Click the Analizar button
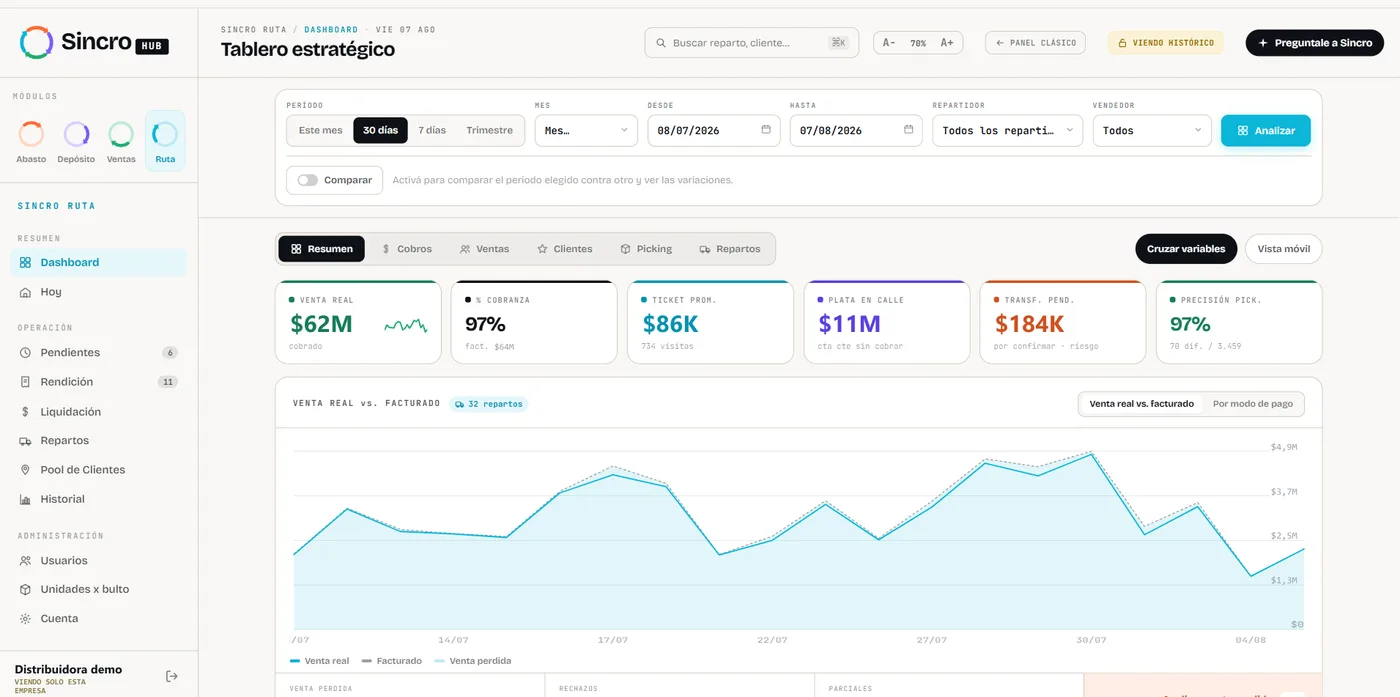 1266,130
